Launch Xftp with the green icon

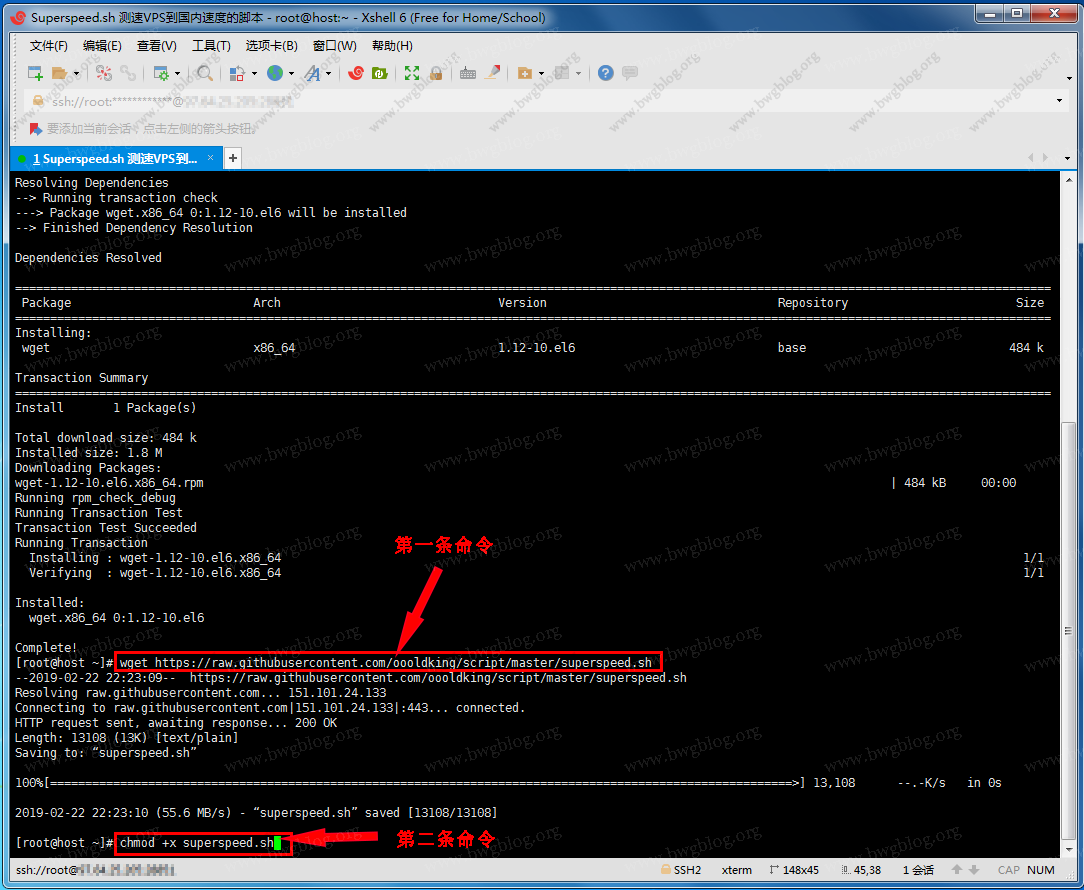coord(380,73)
